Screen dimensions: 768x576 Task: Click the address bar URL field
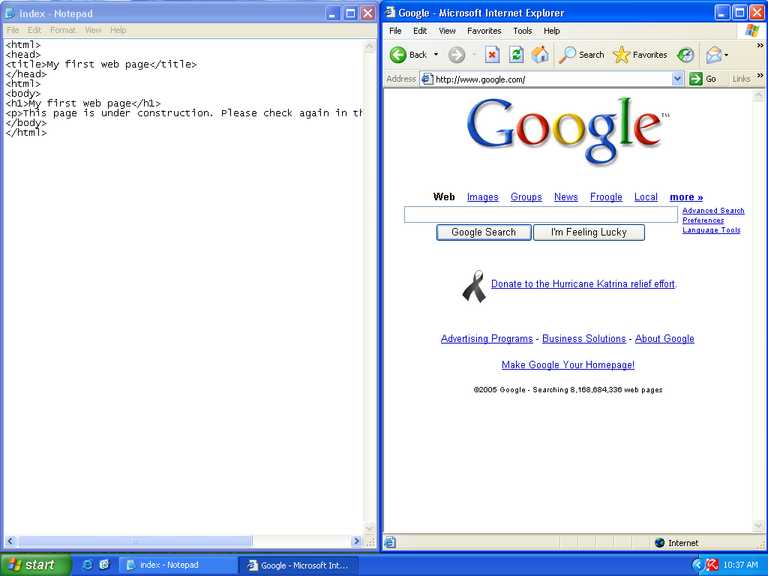click(x=552, y=79)
